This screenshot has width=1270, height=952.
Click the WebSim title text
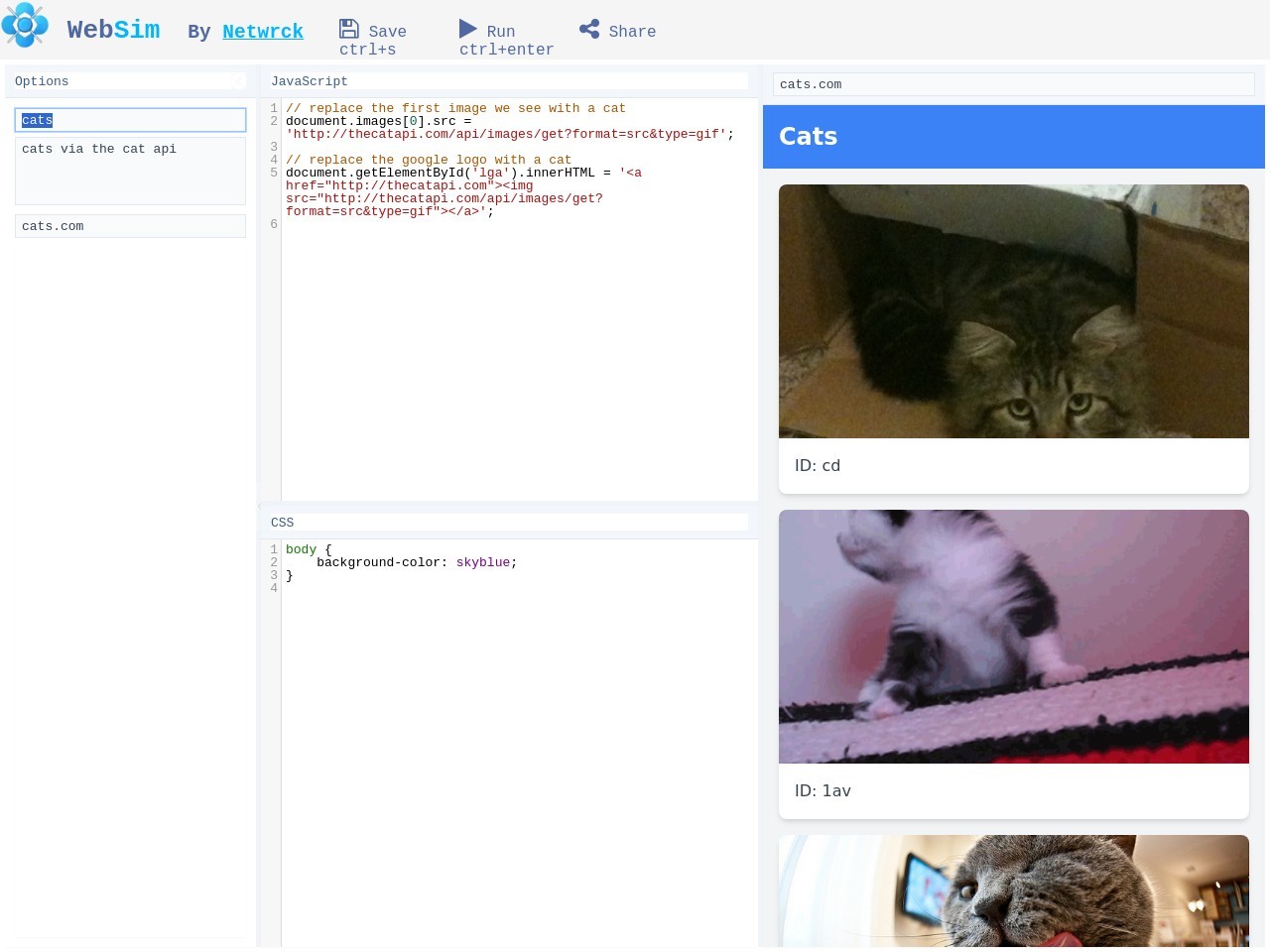point(113,30)
